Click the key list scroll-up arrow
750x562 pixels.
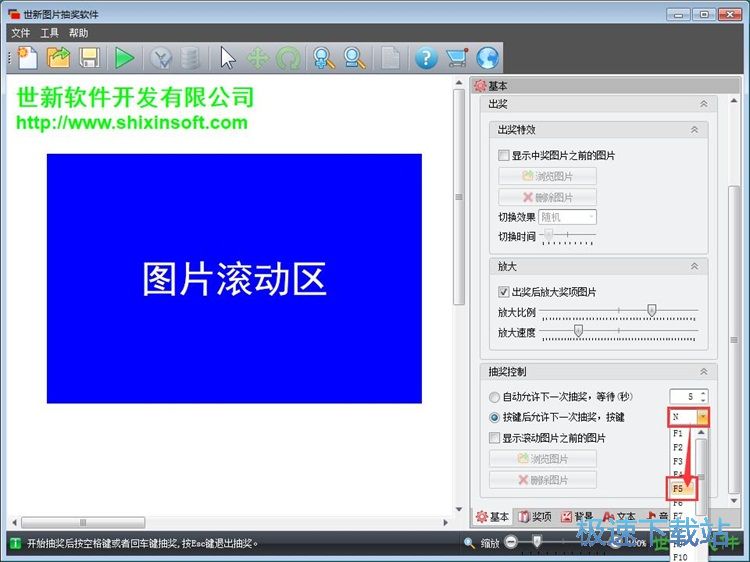(x=701, y=433)
